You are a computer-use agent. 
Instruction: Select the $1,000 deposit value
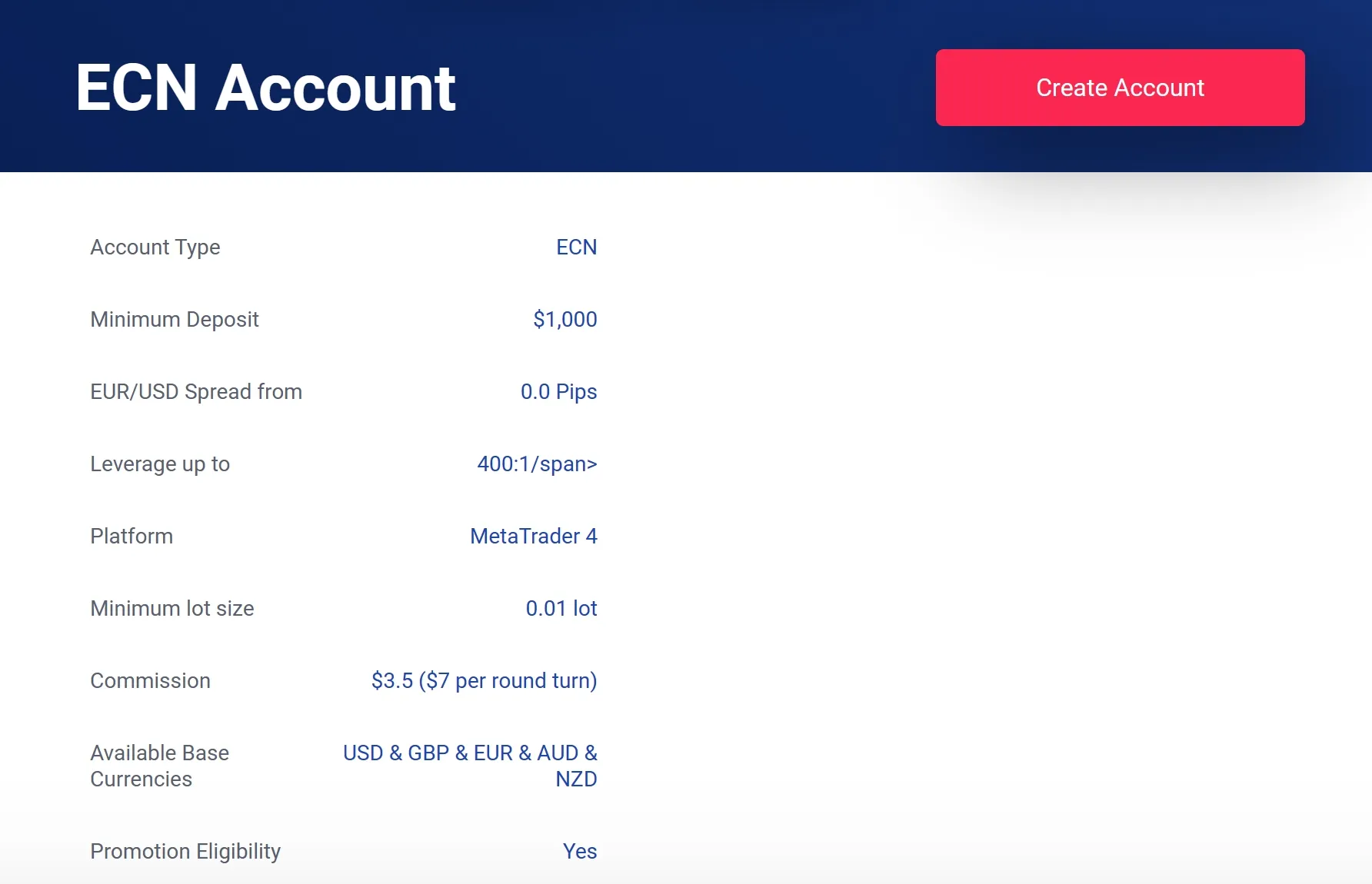tap(564, 319)
